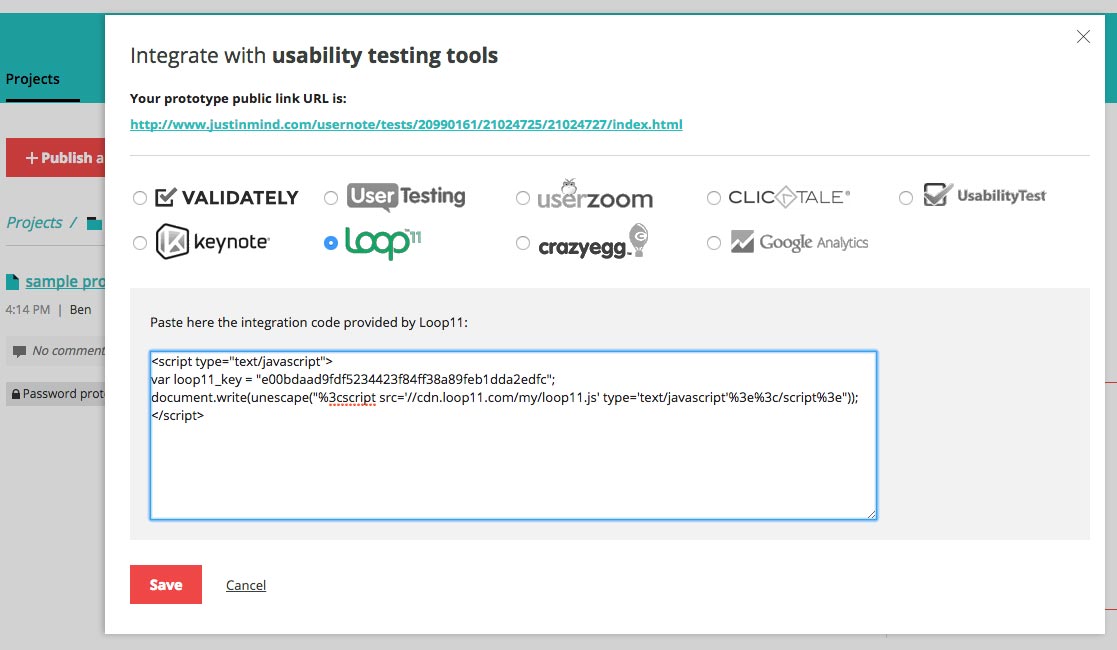
Task: Select the Loop11 radio button
Action: tap(331, 243)
